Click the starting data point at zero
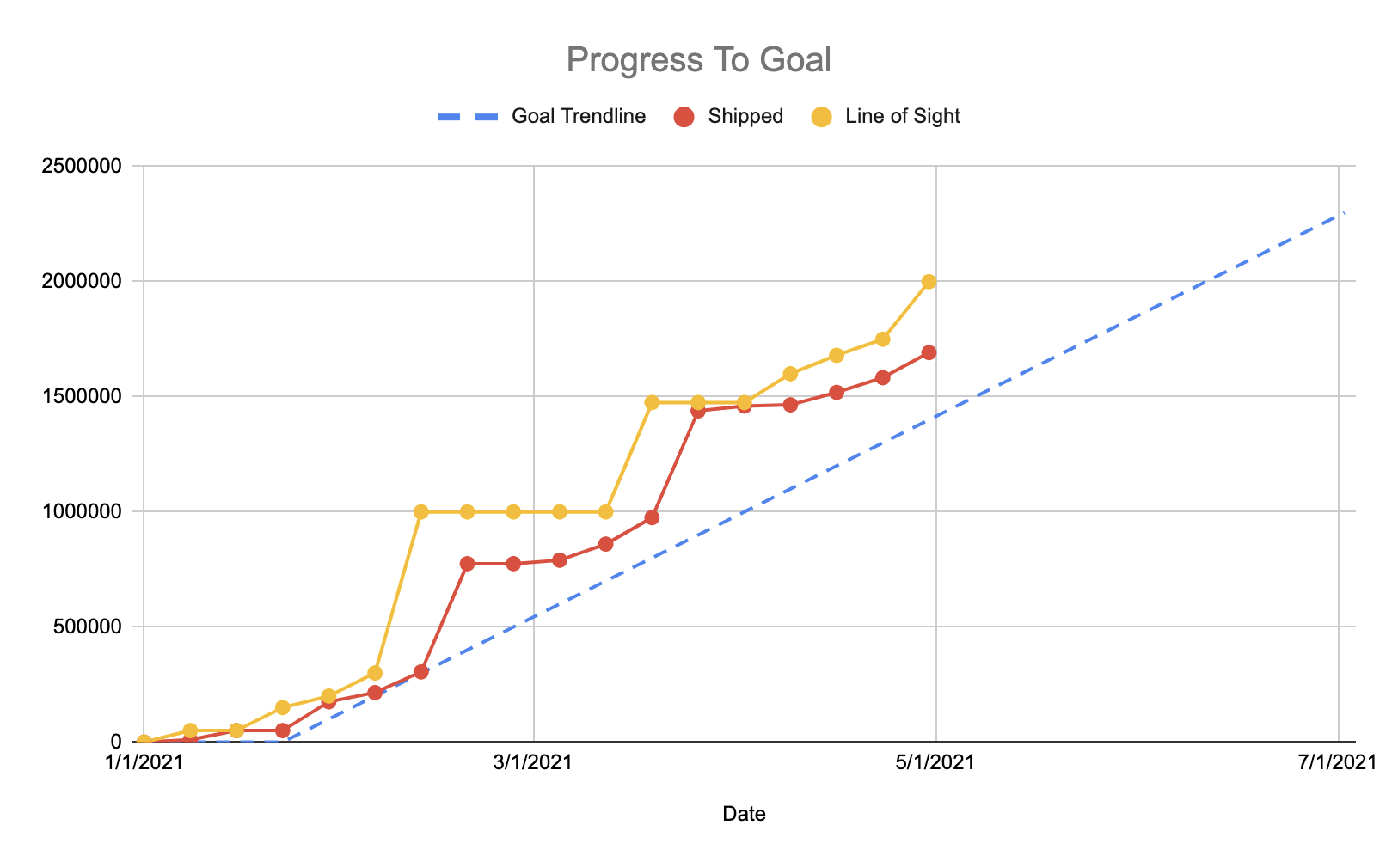 144,741
